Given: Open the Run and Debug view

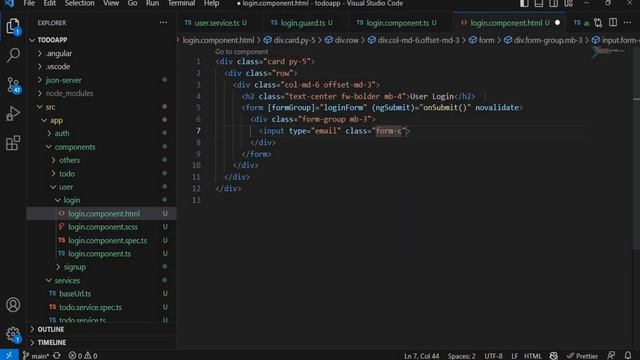Looking at the screenshot, I should (13, 114).
